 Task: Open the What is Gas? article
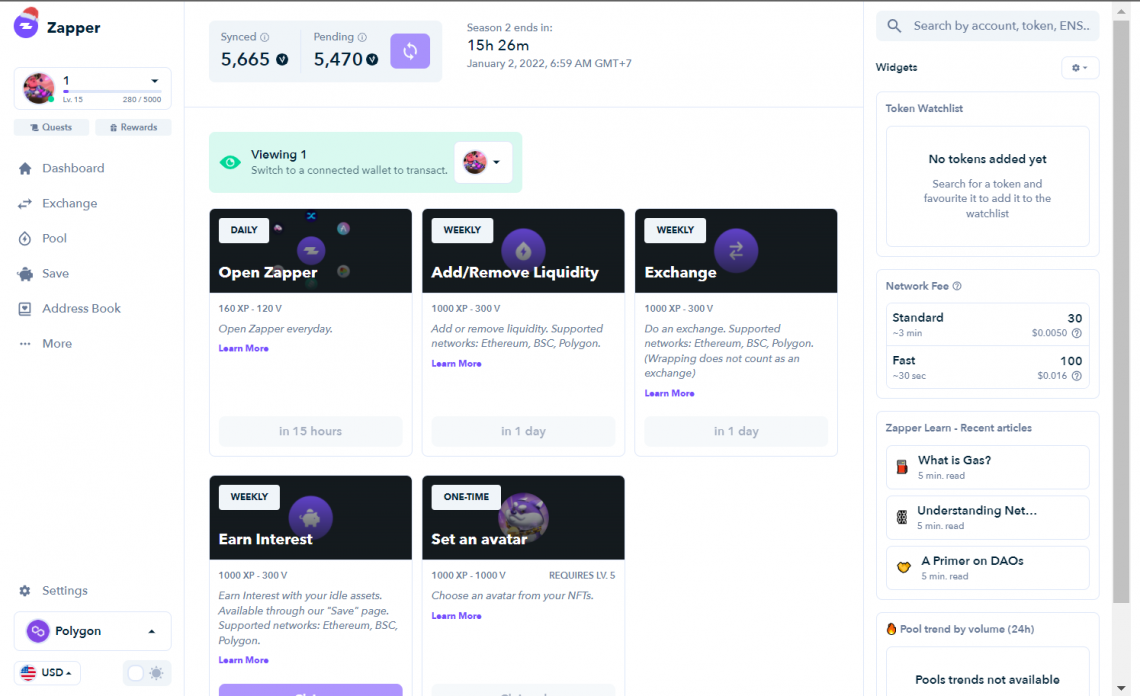click(987, 467)
